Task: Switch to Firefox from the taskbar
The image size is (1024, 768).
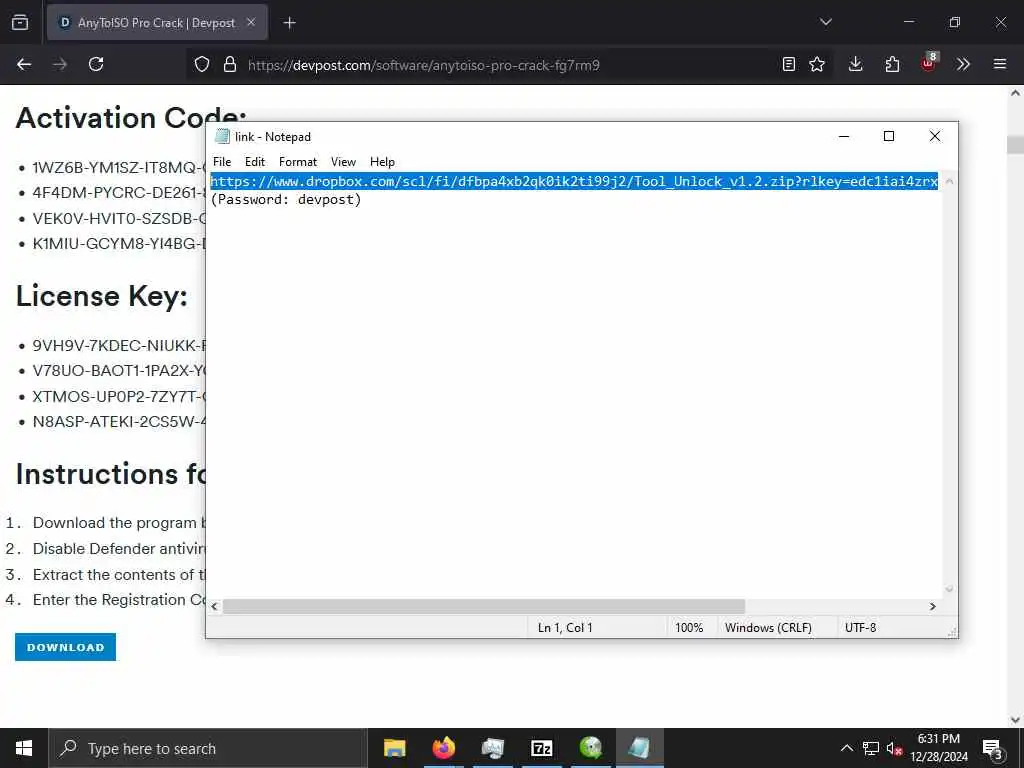Action: (x=443, y=748)
